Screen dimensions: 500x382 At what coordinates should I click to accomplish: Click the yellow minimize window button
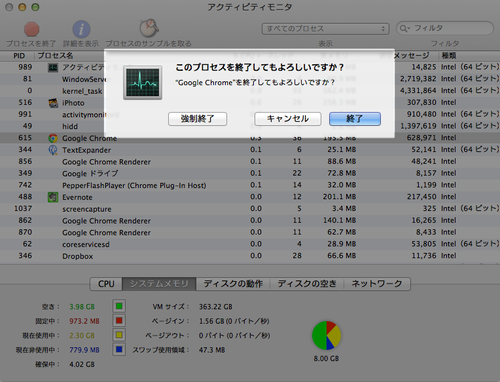tap(22, 7)
